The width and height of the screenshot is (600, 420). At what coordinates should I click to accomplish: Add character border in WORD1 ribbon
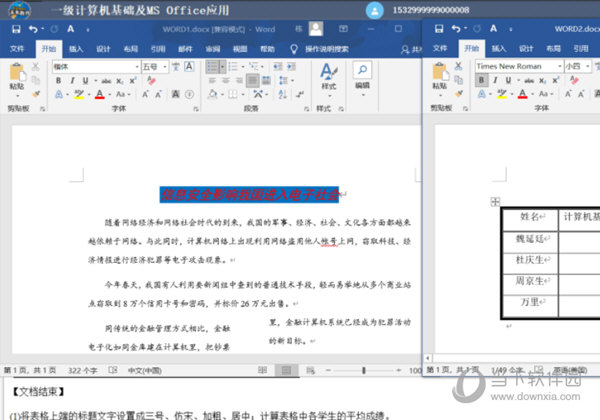[x=189, y=67]
